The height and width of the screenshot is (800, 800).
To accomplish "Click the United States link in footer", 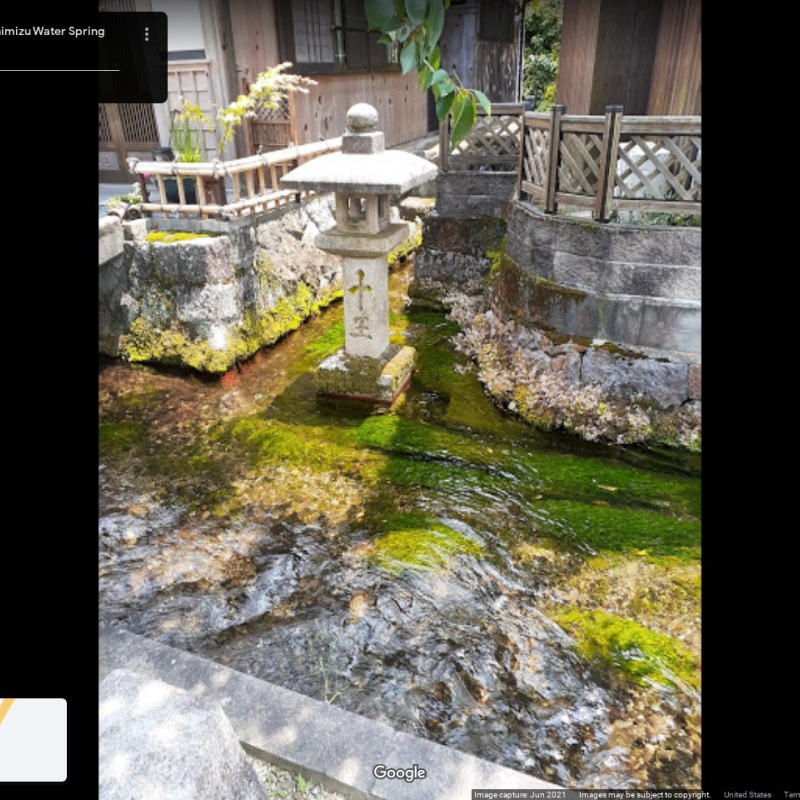I will [747, 795].
